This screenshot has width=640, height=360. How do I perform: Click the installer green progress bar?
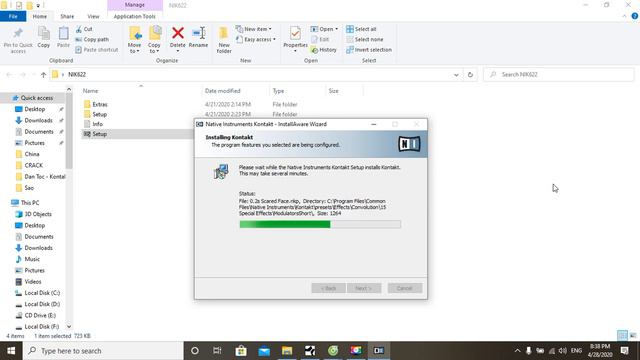coord(320,224)
